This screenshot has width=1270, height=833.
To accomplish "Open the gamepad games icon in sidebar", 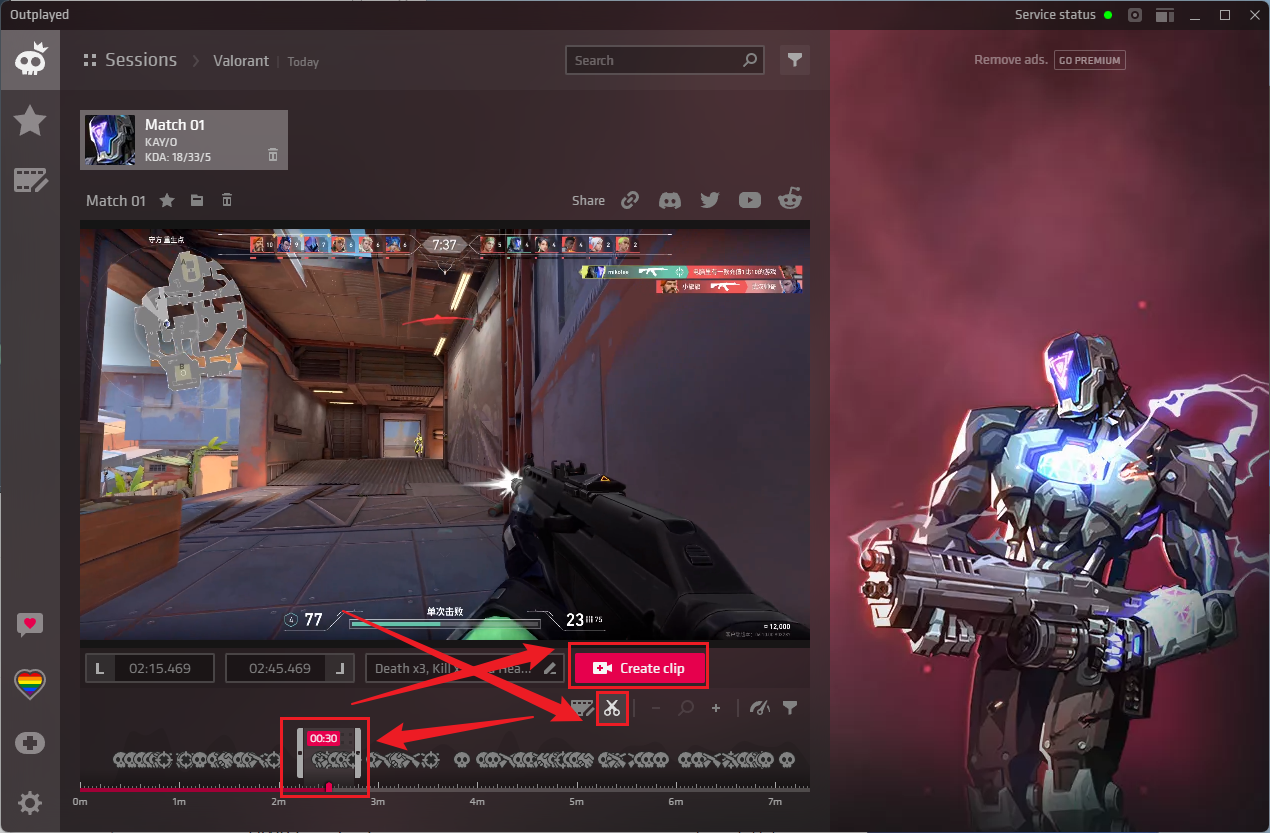I will (30, 743).
